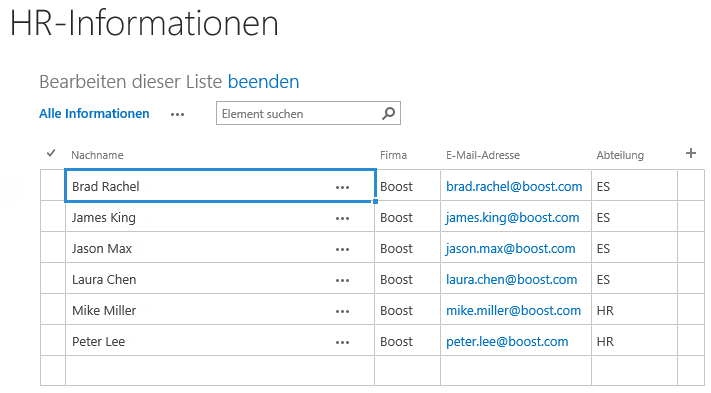Open the Nachname column header menu
Viewport: 711px width, 393px height.
(x=97, y=155)
